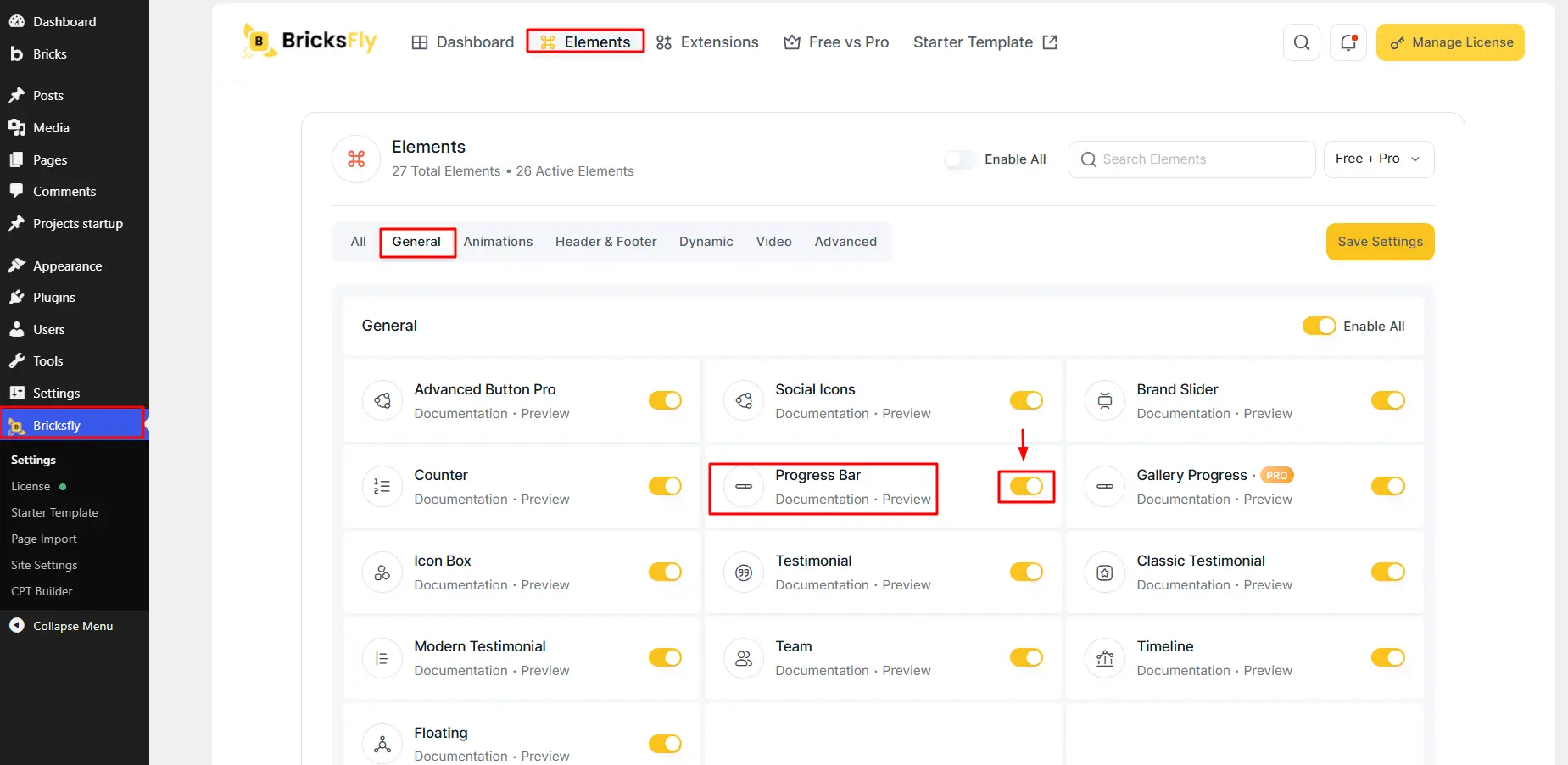Toggle the Progress Bar element switch
This screenshot has width=1568, height=765.
point(1027,486)
